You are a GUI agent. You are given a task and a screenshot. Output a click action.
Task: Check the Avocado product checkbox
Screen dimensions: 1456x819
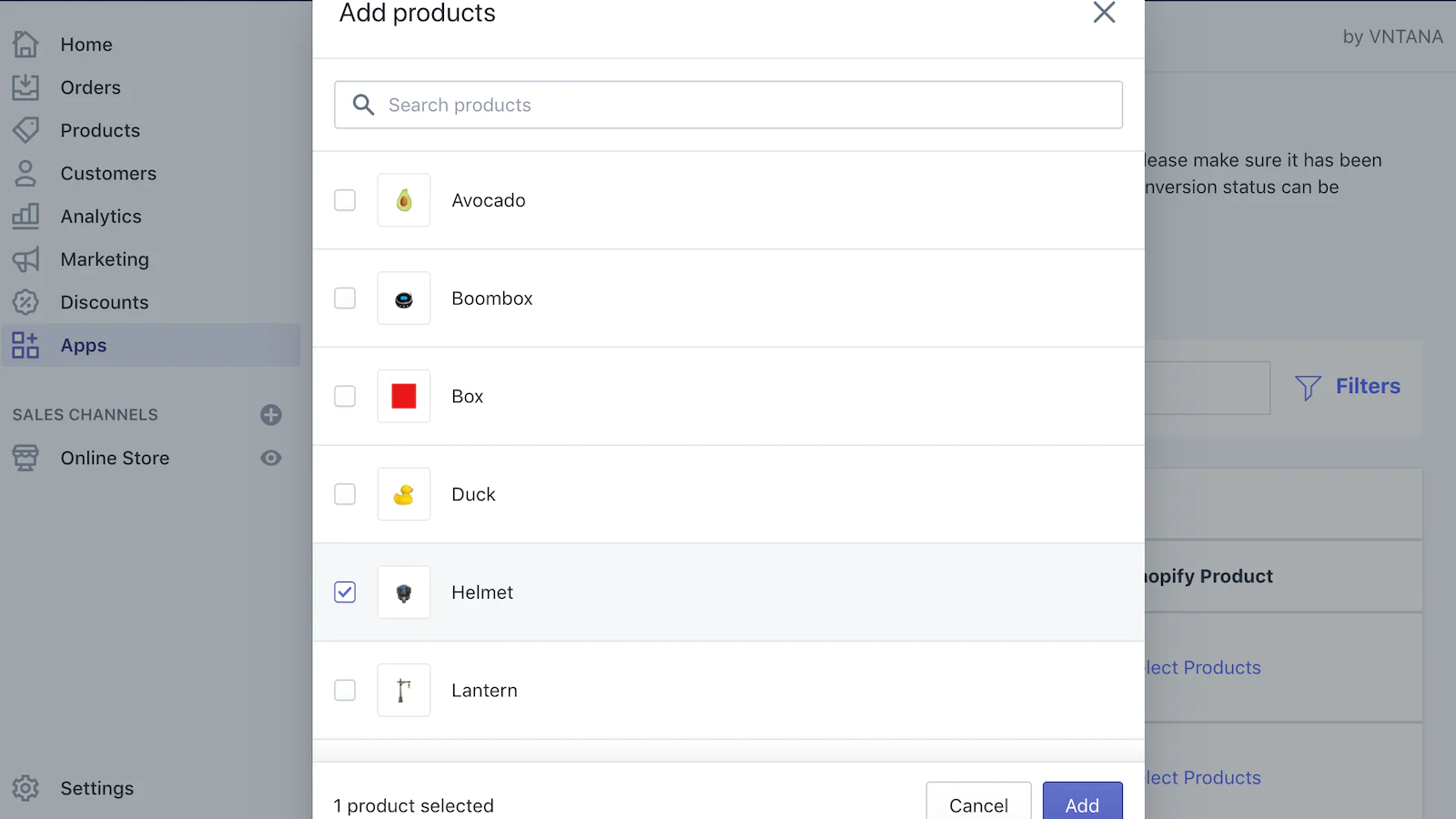pyautogui.click(x=345, y=200)
